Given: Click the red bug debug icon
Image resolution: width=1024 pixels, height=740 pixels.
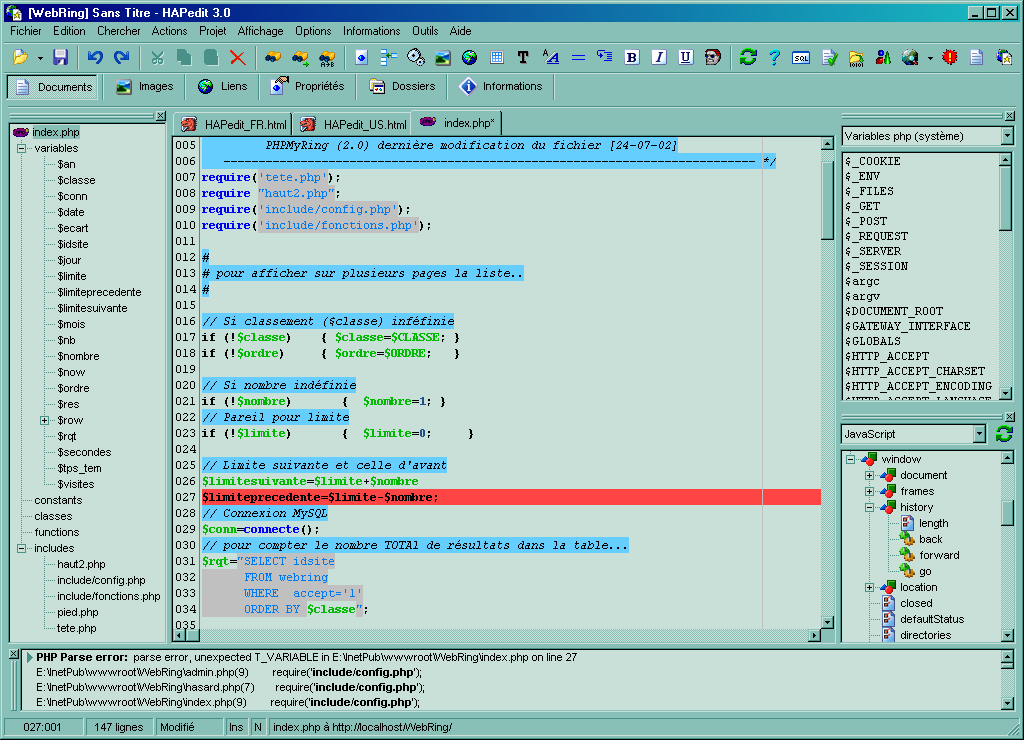Looking at the screenshot, I should tap(950, 57).
